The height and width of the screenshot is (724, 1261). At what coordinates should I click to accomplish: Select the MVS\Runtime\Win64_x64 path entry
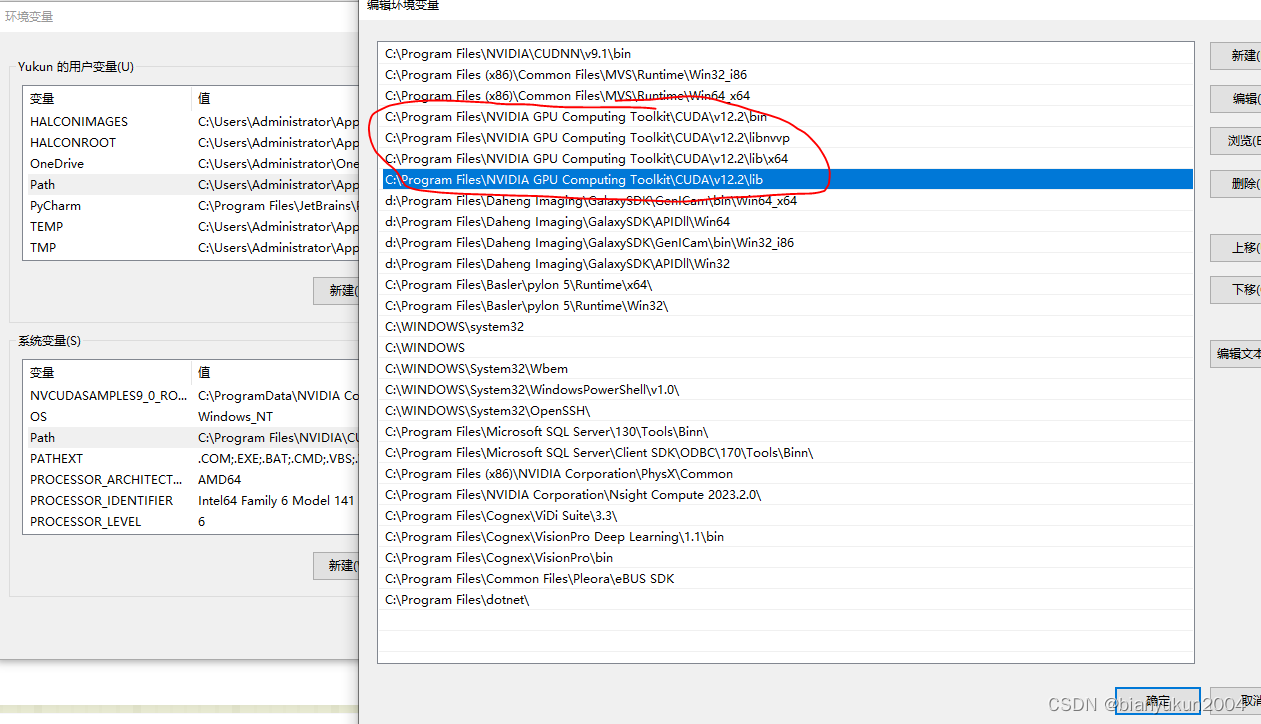(786, 96)
